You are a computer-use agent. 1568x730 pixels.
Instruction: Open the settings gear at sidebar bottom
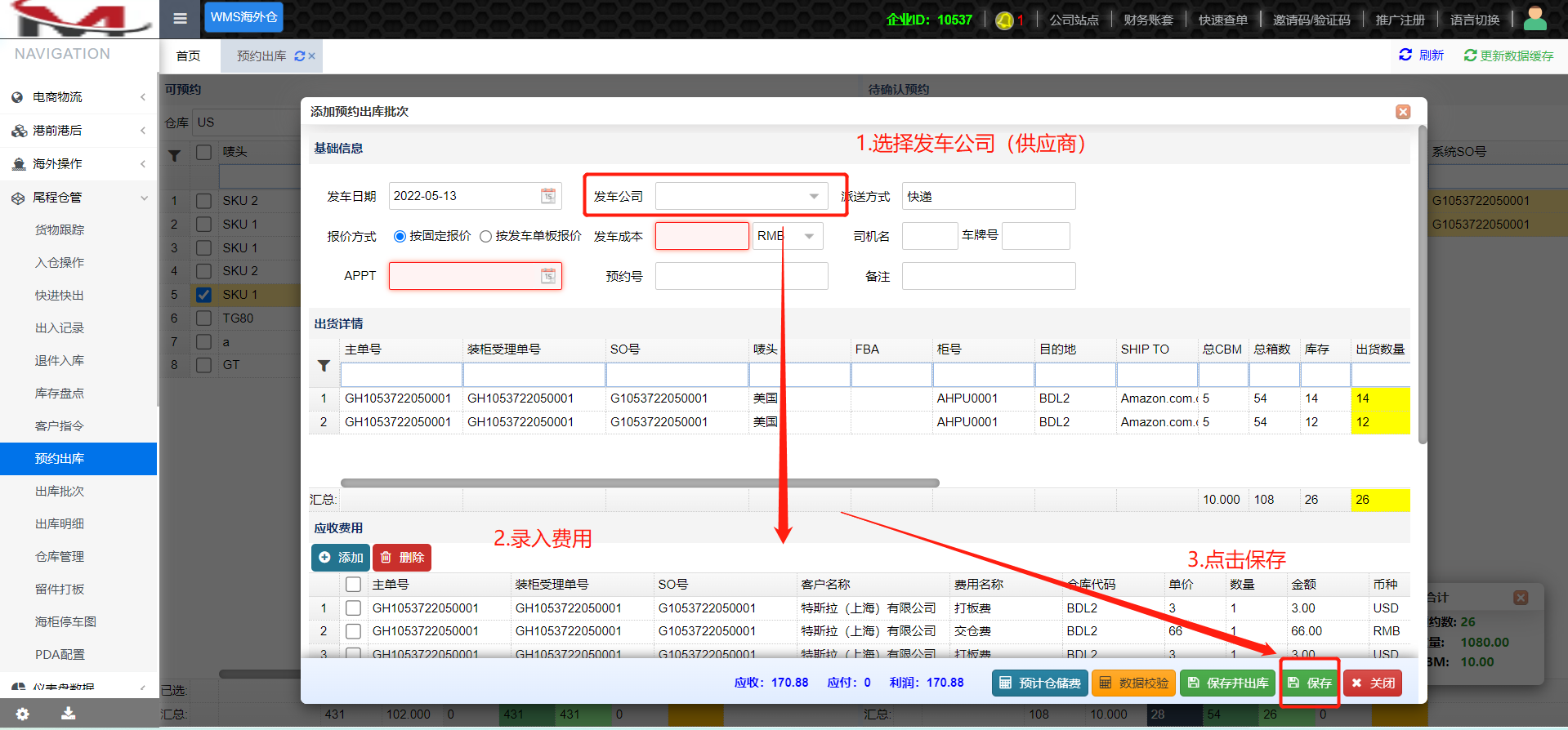point(22,714)
